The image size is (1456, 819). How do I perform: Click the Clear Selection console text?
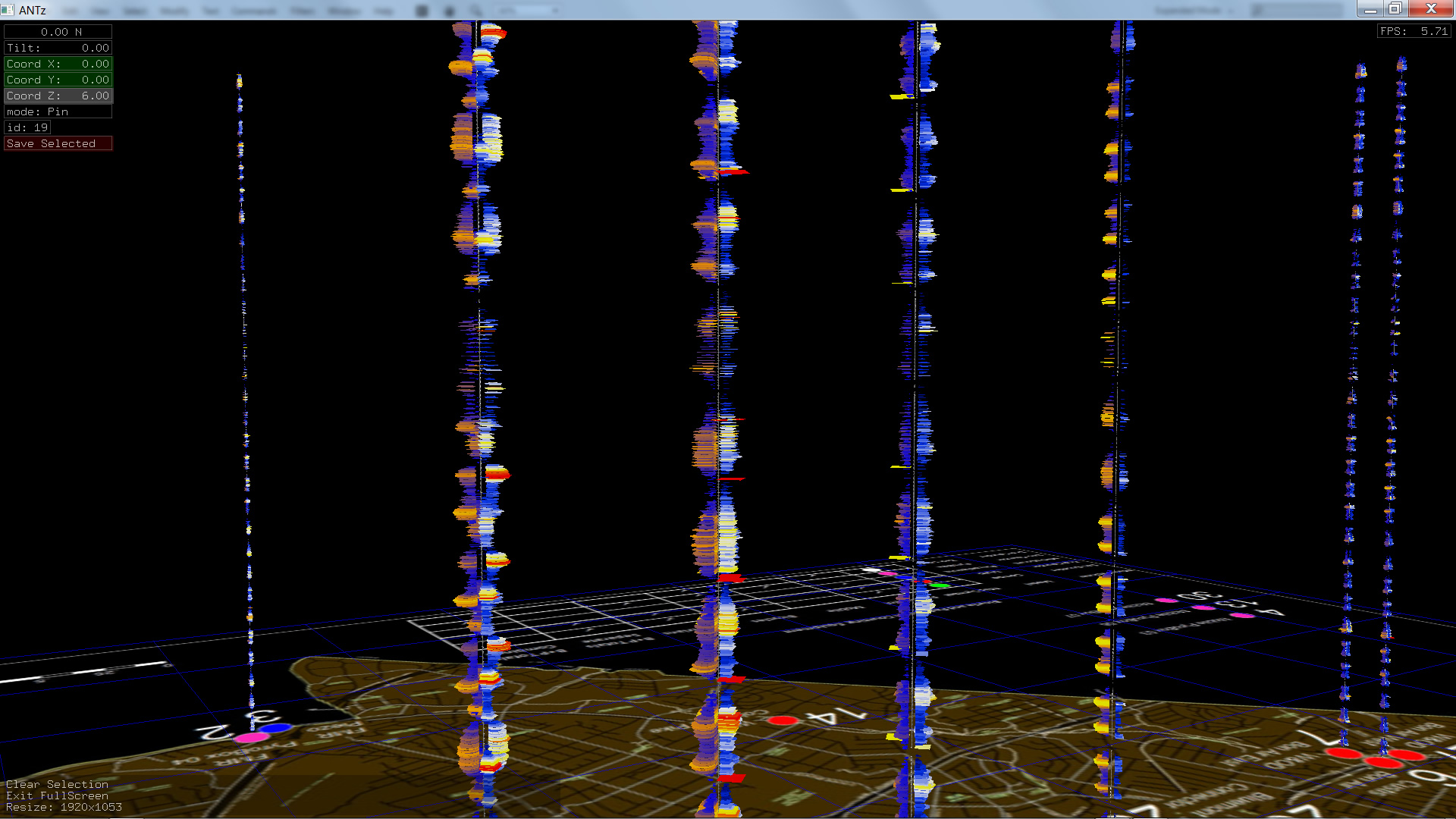[57, 784]
